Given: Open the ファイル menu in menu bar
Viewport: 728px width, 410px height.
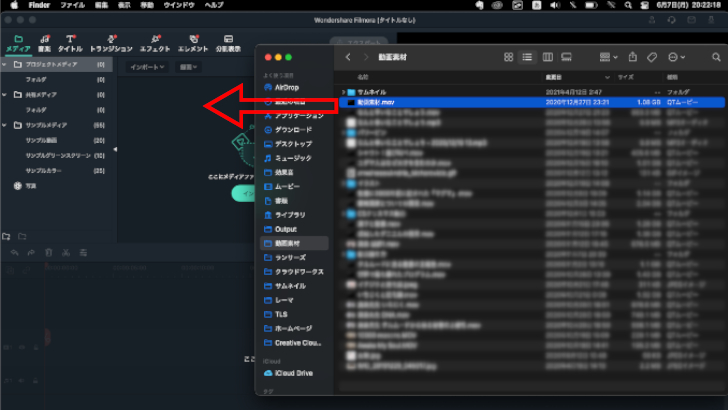Looking at the screenshot, I should [72, 5].
